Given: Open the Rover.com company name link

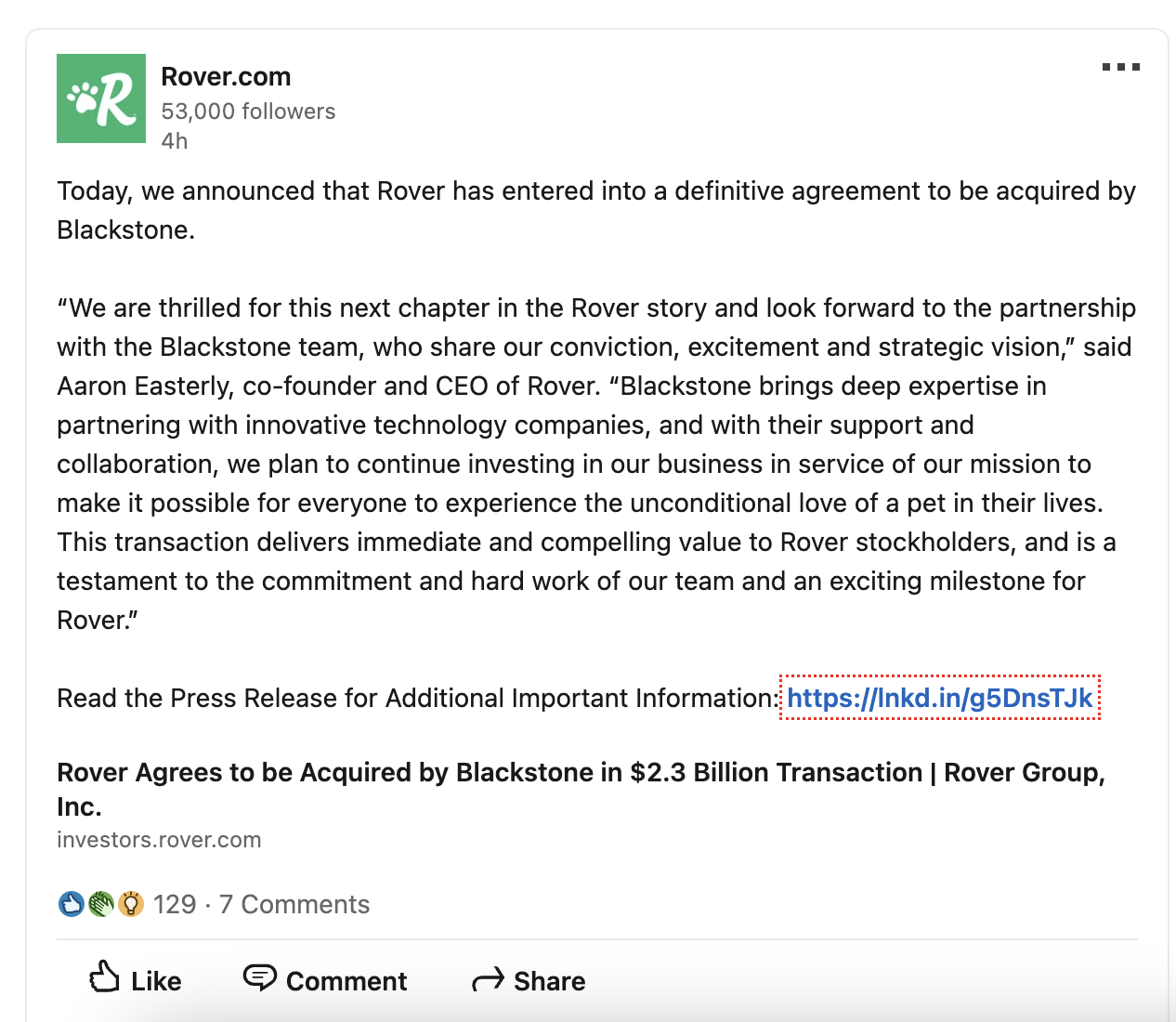Looking at the screenshot, I should (226, 76).
